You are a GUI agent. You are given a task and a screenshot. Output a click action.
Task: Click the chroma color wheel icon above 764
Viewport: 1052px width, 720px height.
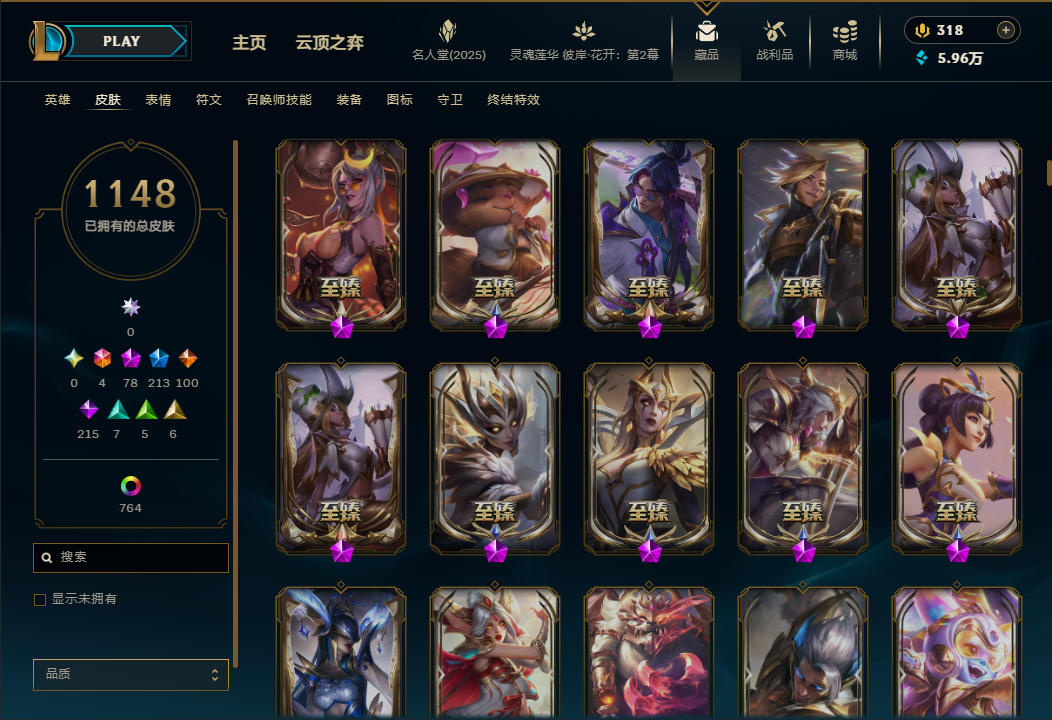coord(130,486)
